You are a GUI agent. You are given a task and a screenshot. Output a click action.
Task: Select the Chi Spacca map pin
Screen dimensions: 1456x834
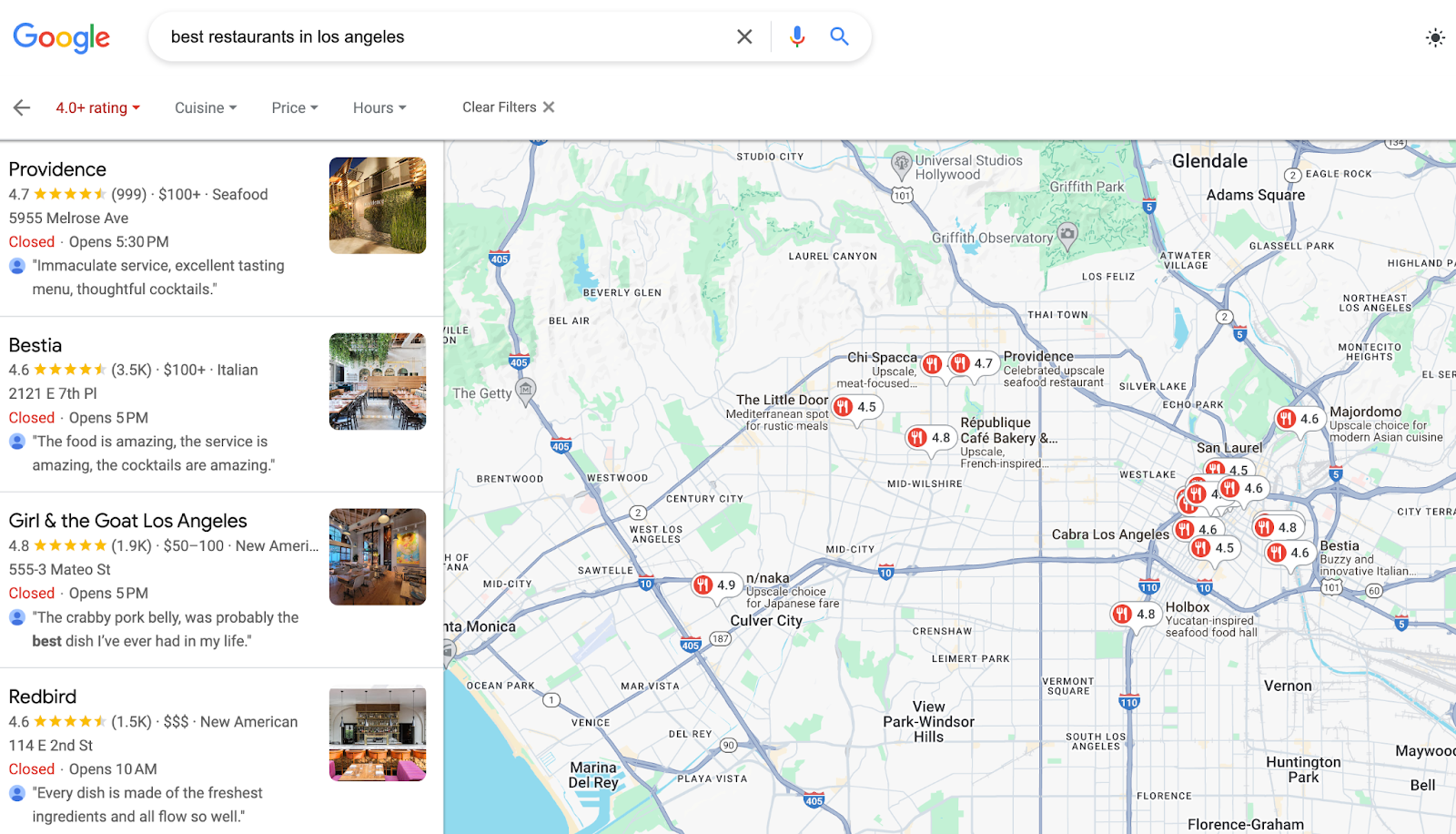[932, 364]
